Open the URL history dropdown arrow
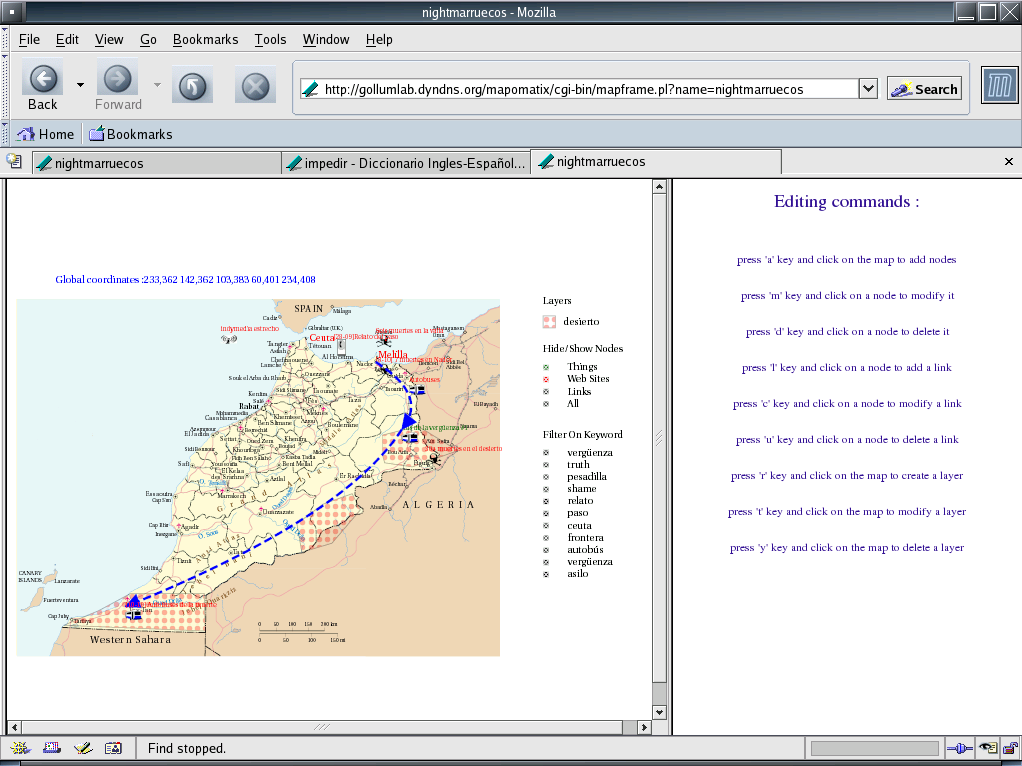Viewport: 1022px width, 766px height. pyautogui.click(x=868, y=89)
